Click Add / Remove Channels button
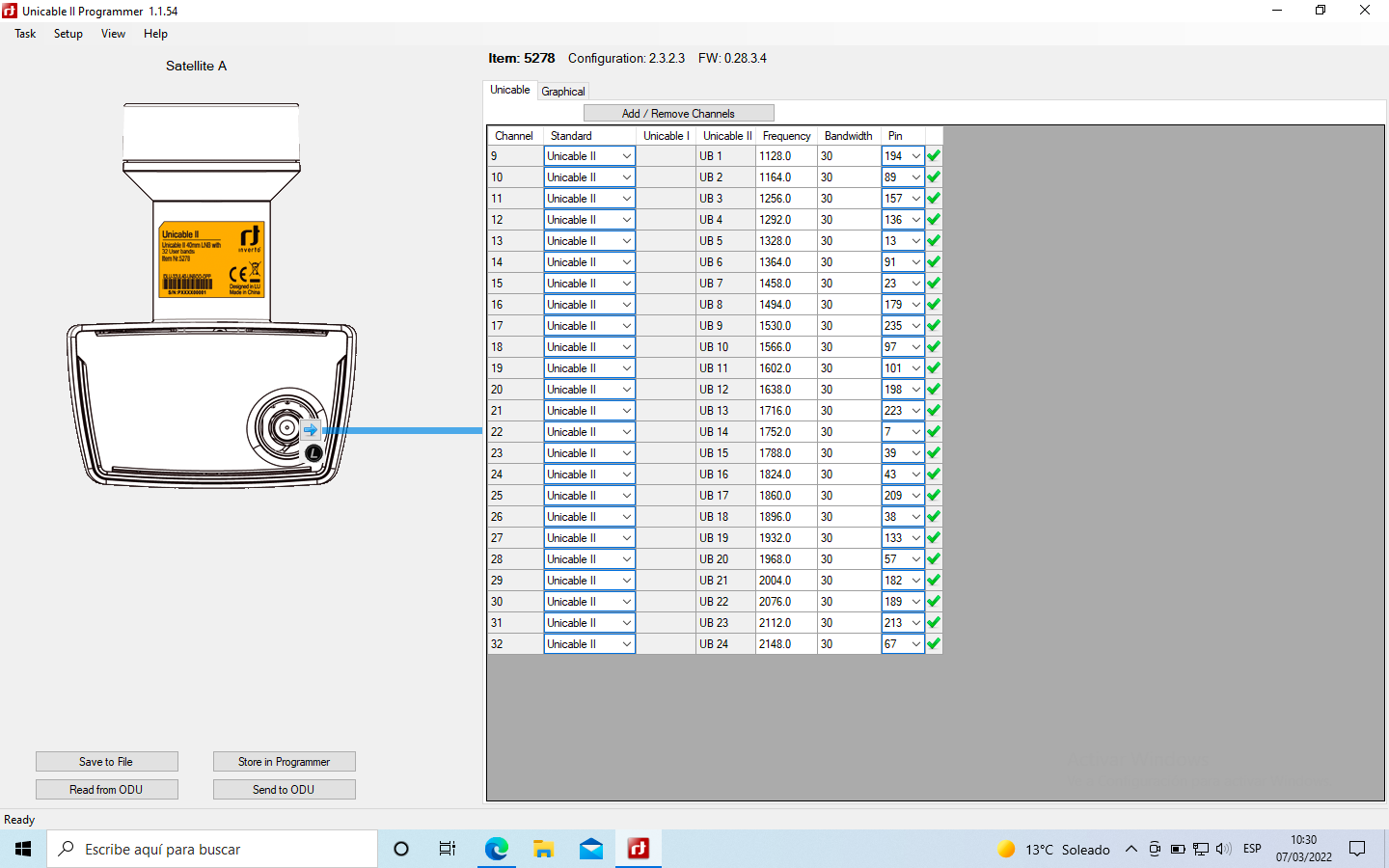This screenshot has height=868, width=1389. [678, 113]
